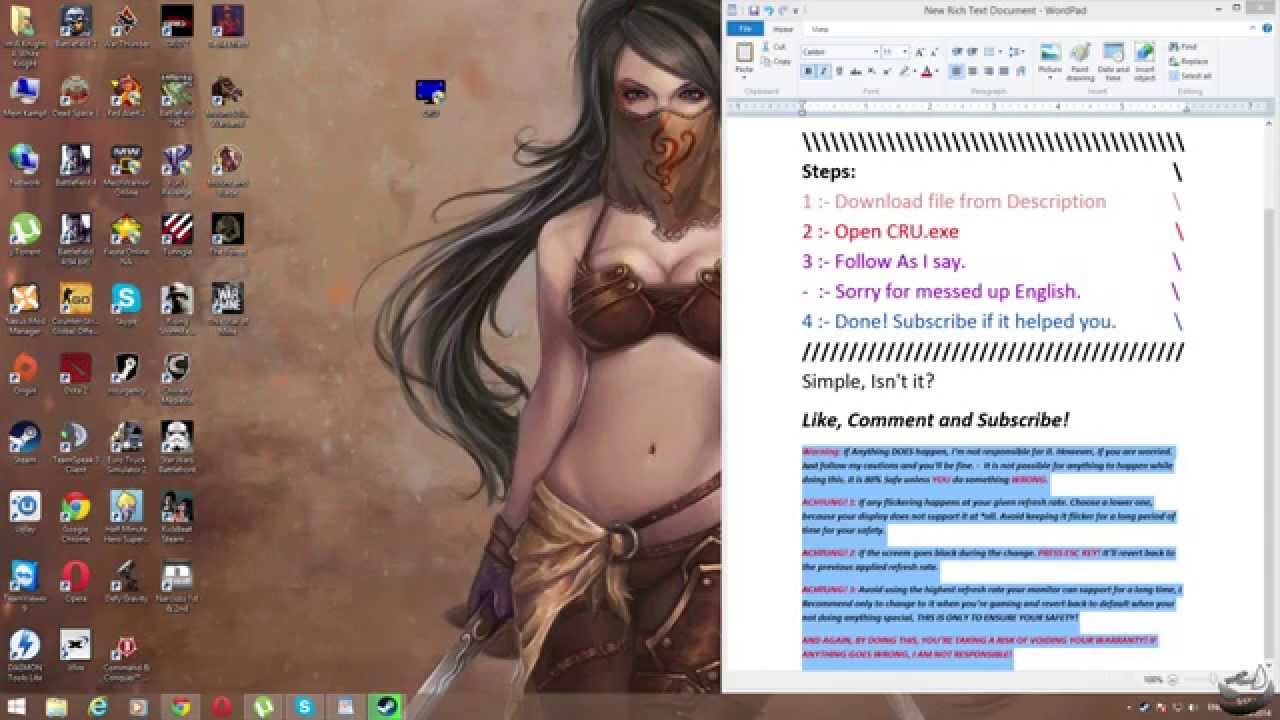Open Skype desktop shortcut
The width and height of the screenshot is (1280, 720).
pos(126,305)
